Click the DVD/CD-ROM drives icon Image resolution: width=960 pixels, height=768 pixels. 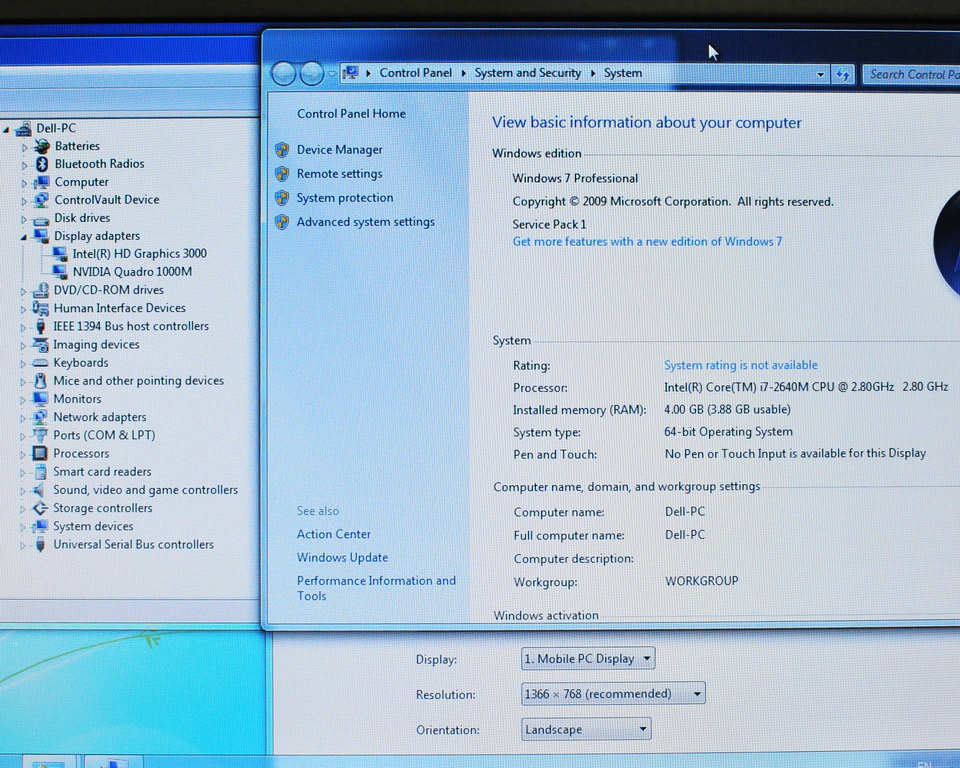pos(40,290)
